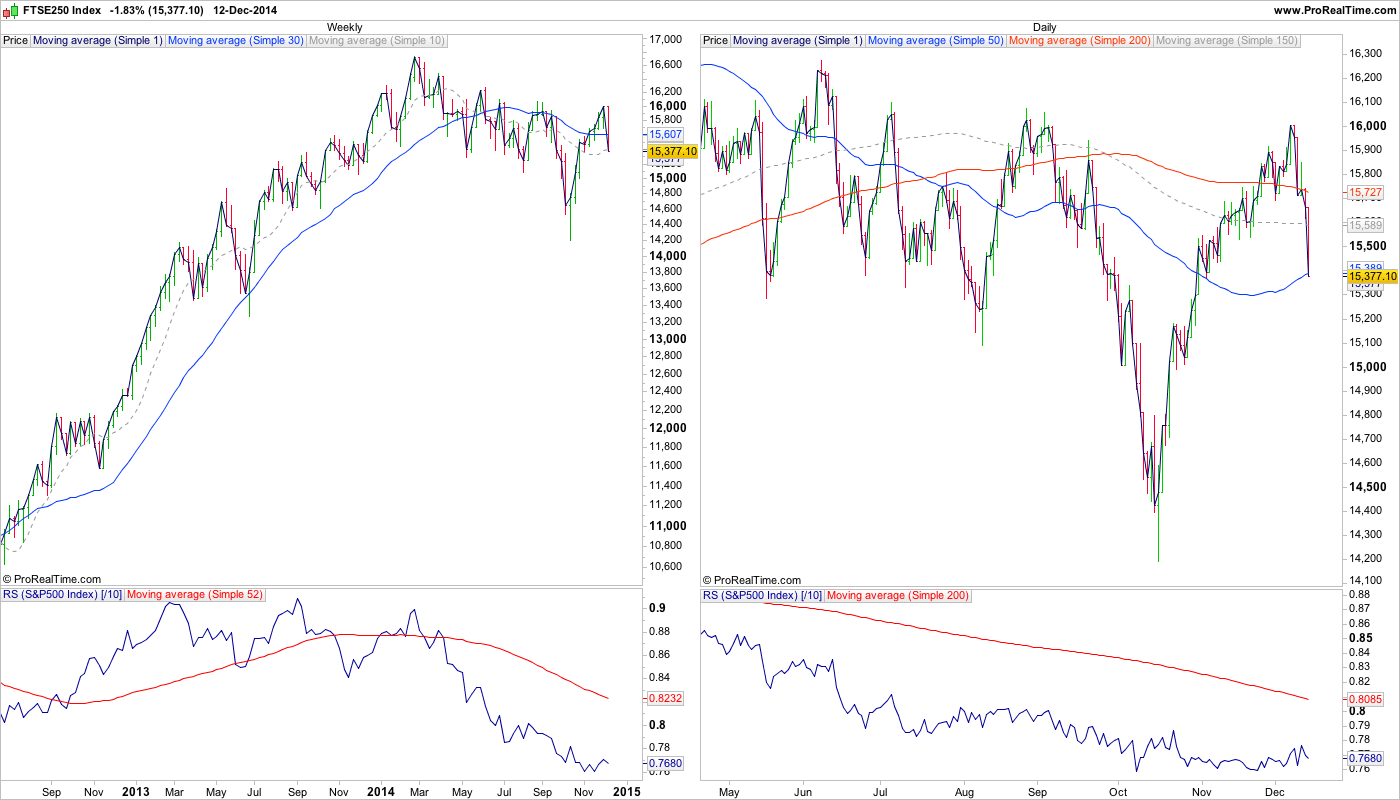The image size is (1400, 800).
Task: Click Moving average (Simple 10) legend in Weekly chart
Action: click(x=377, y=41)
